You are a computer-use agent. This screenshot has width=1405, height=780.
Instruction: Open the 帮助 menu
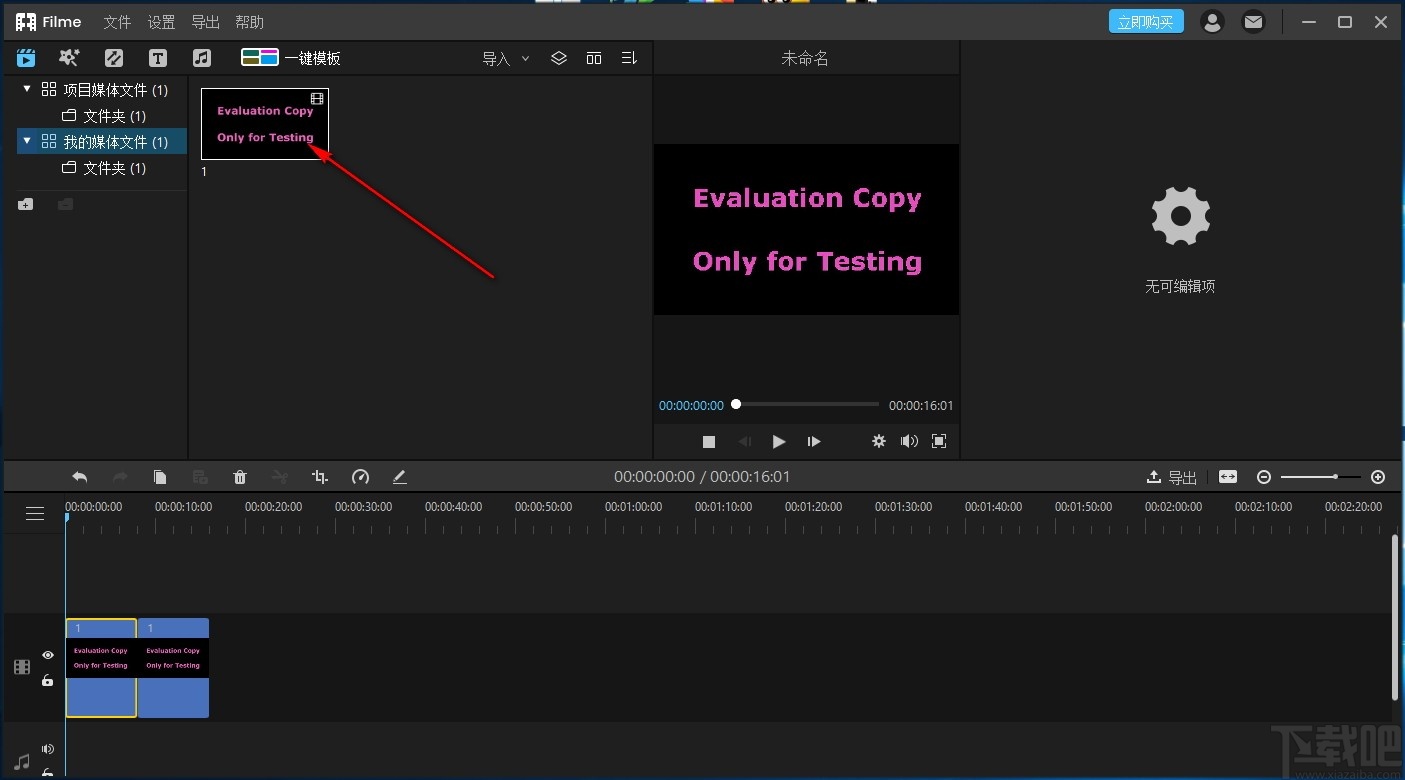(x=249, y=22)
